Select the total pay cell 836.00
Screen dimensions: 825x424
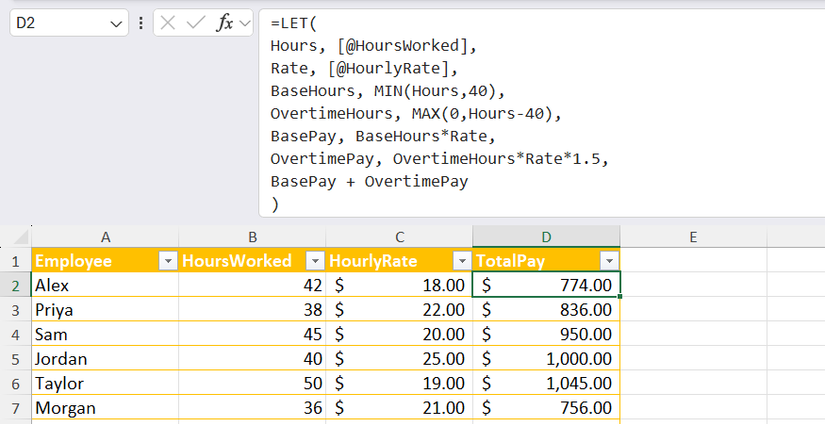(546, 309)
